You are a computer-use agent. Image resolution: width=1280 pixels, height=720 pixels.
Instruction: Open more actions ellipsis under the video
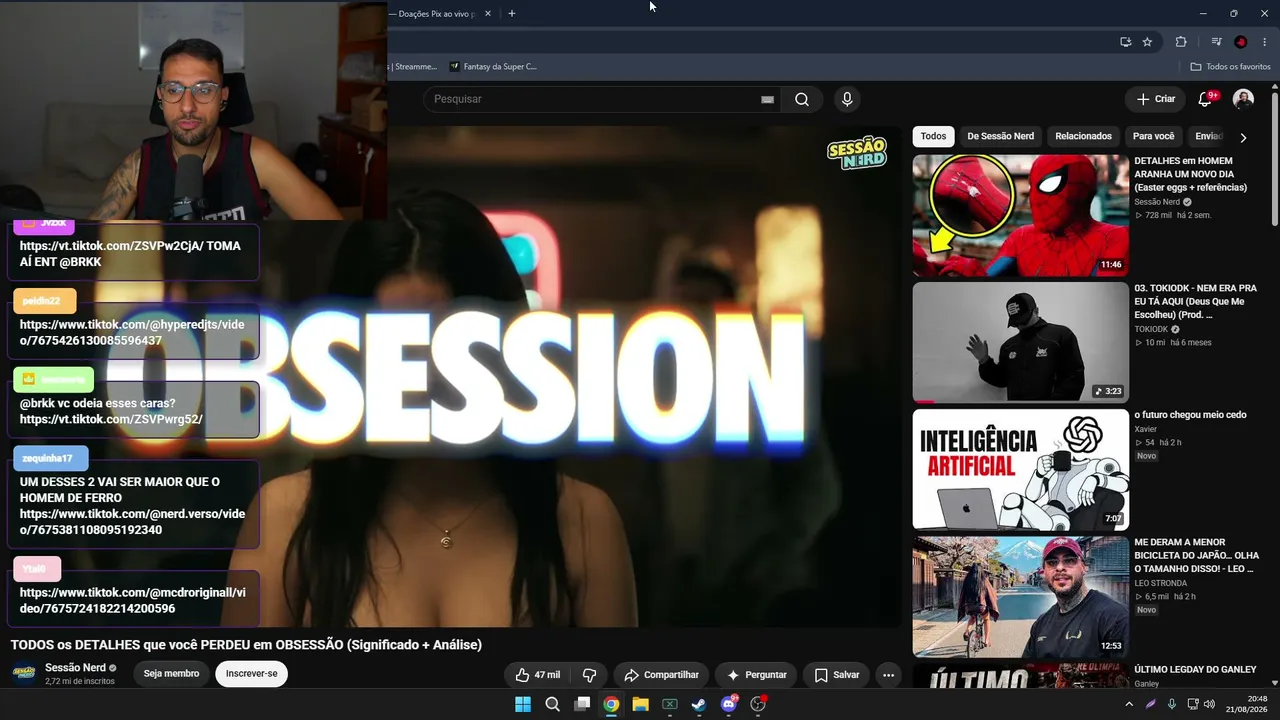(x=888, y=675)
